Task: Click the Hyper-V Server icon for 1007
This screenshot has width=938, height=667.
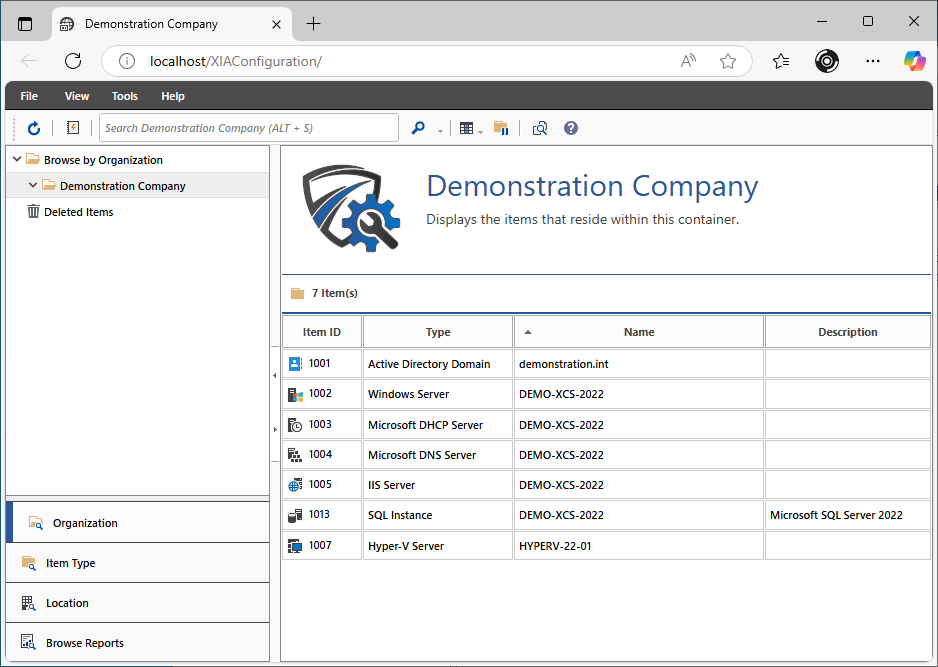Action: (x=296, y=546)
